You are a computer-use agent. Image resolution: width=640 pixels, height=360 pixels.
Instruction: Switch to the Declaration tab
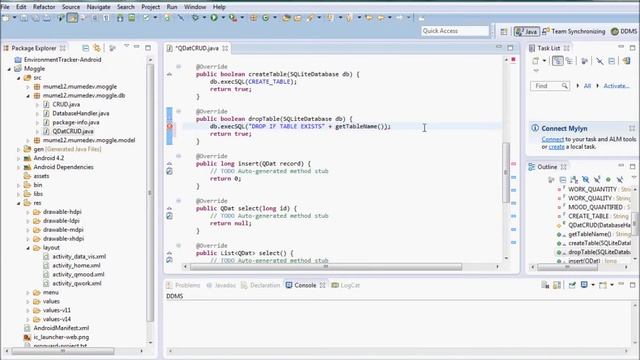261,285
